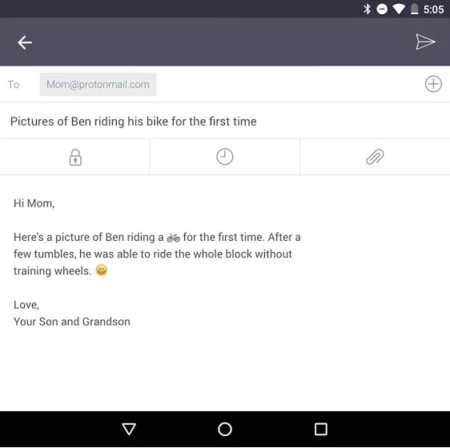Open password encryption padlock option
The width and height of the screenshot is (450, 448).
coord(75,157)
